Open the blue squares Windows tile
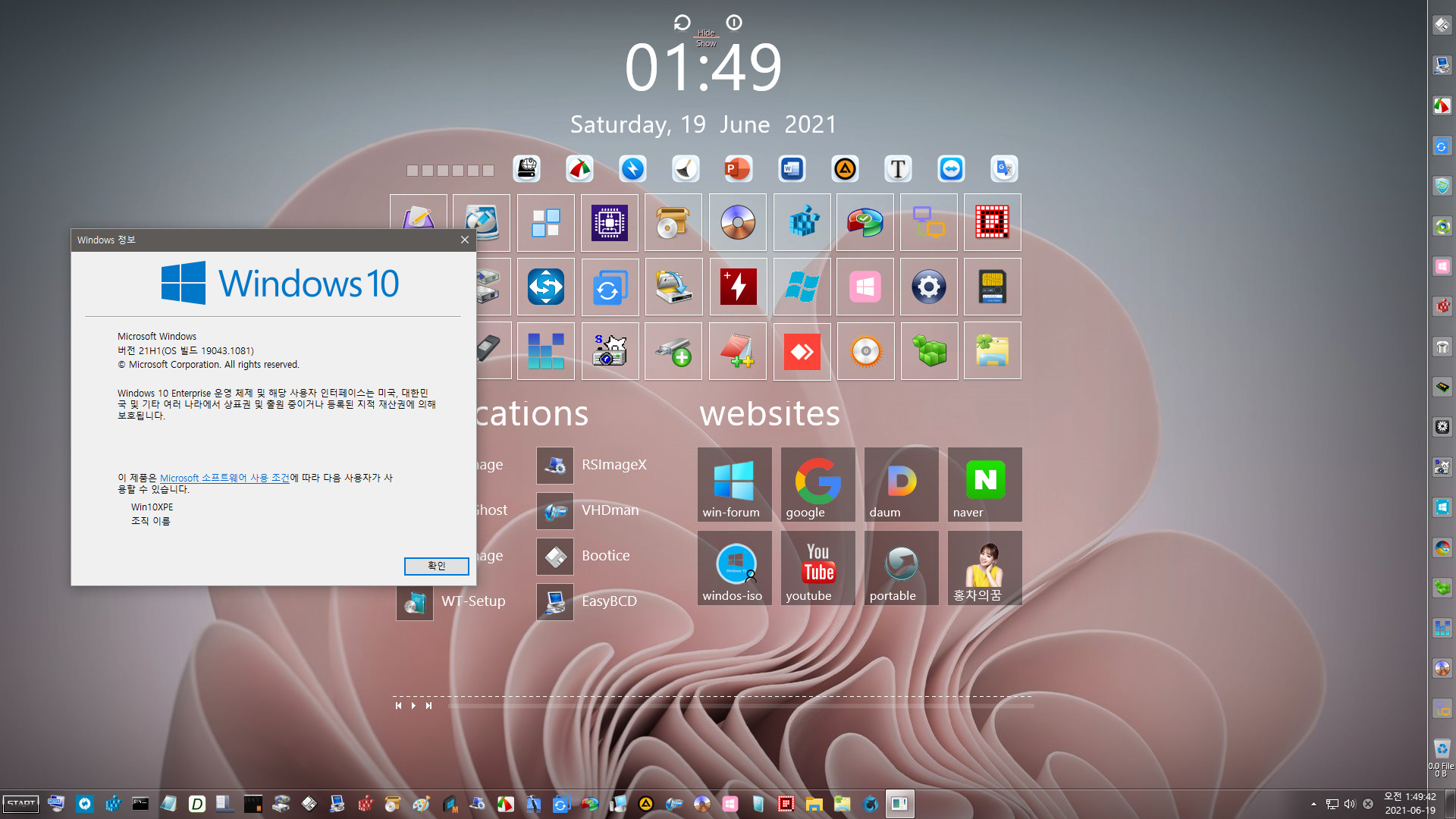Viewport: 1456px width, 819px height. point(546,222)
